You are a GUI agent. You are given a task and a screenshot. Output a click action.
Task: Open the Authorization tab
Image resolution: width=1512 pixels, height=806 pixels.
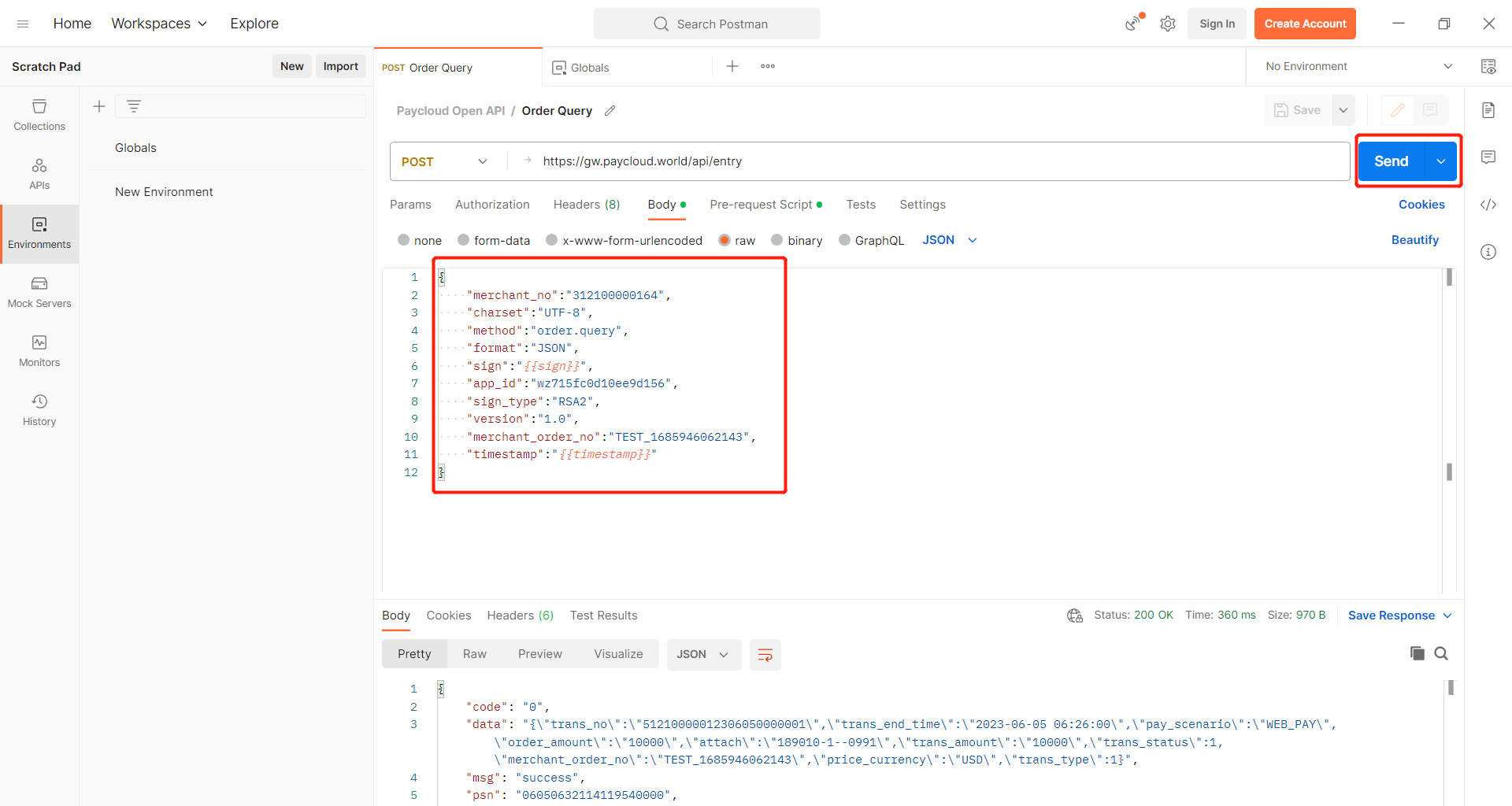tap(492, 205)
